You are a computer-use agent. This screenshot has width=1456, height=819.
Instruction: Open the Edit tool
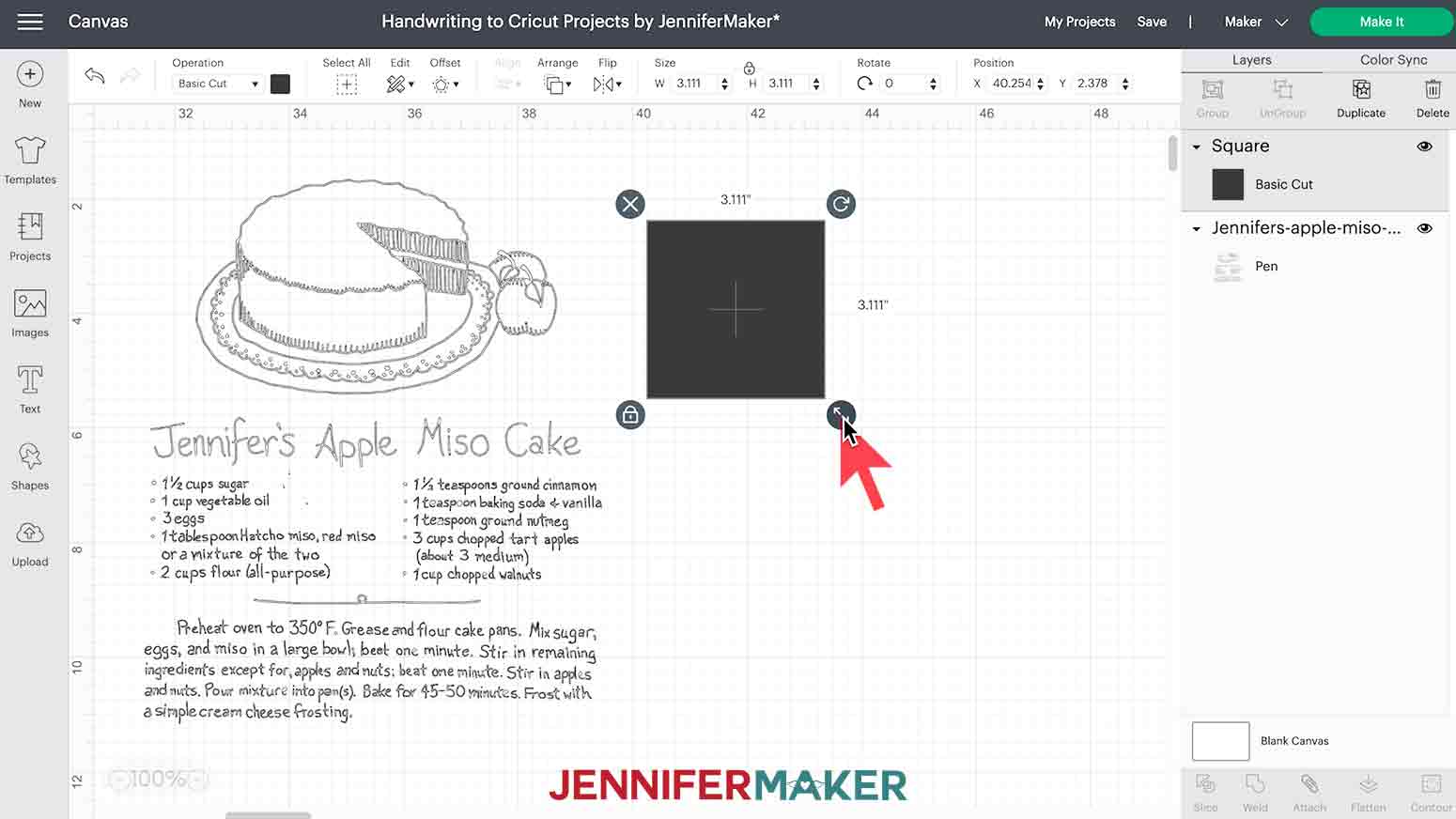tap(400, 84)
